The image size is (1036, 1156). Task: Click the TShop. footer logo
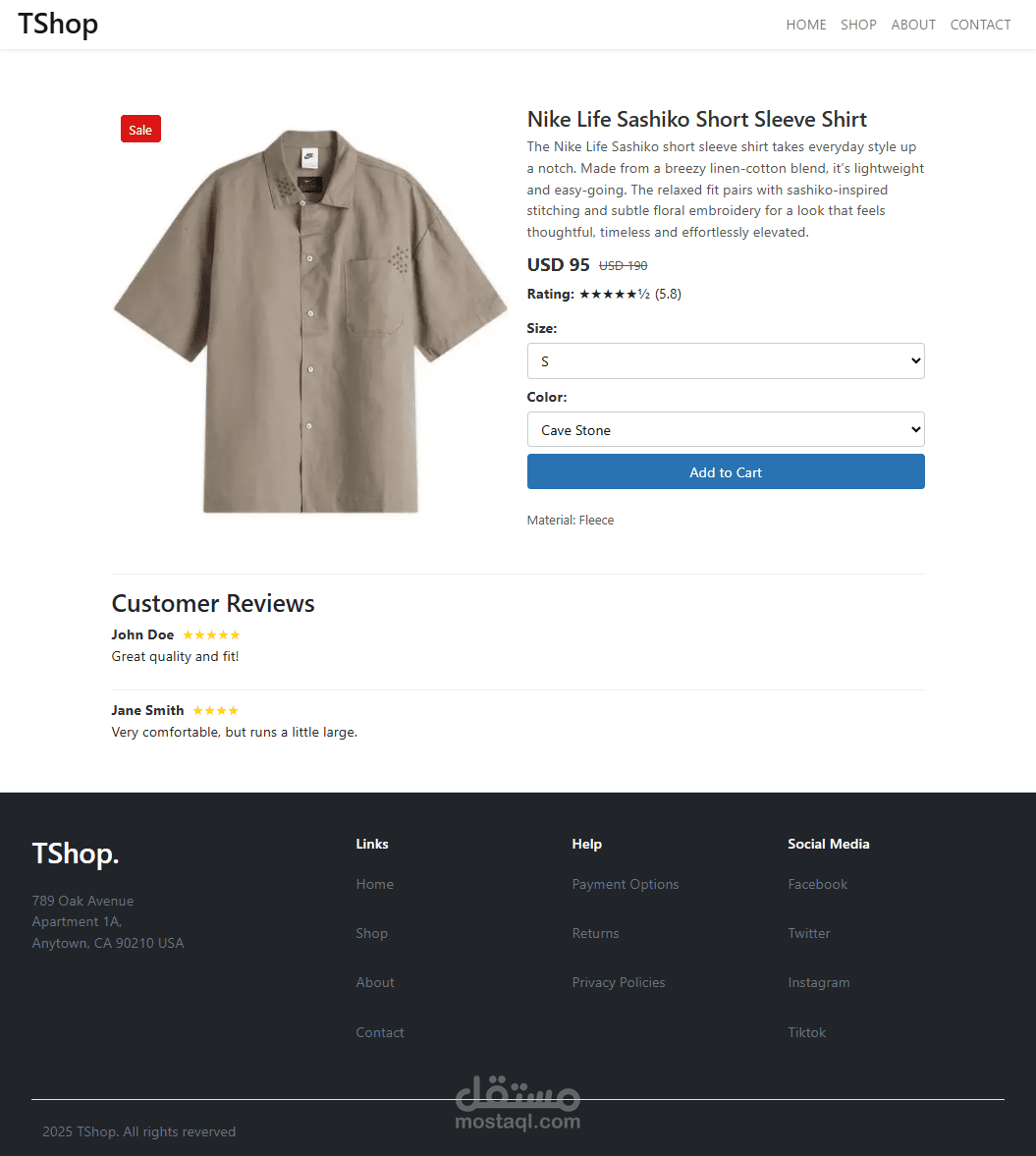[x=76, y=853]
